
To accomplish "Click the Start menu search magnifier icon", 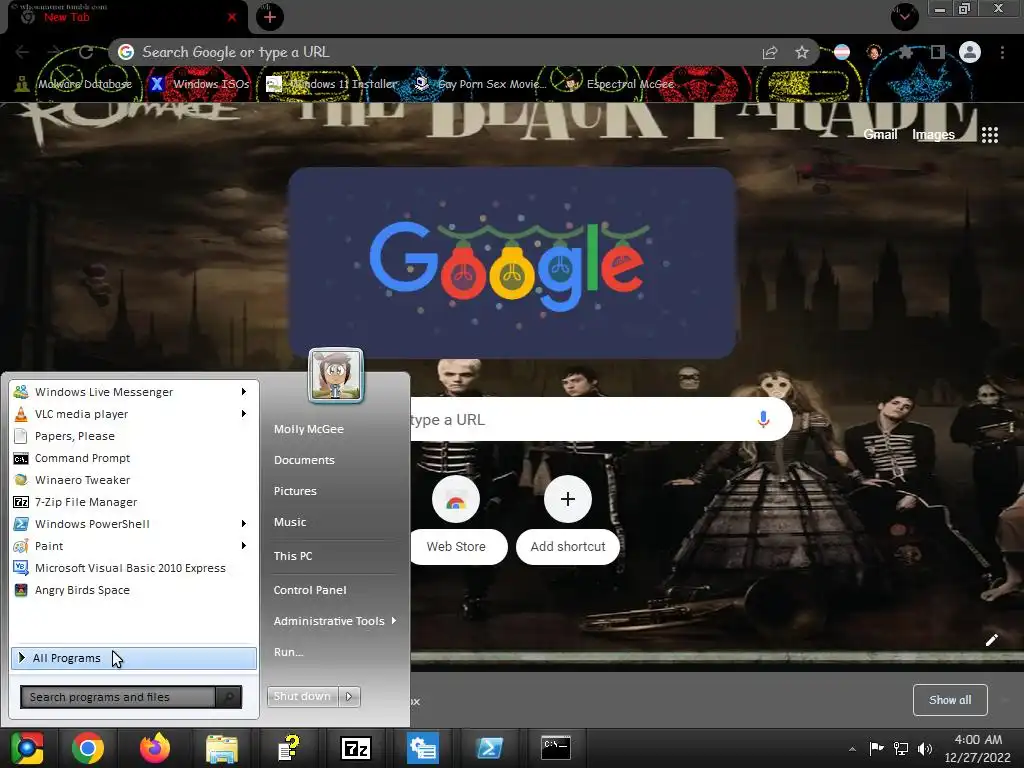I will coord(229,697).
